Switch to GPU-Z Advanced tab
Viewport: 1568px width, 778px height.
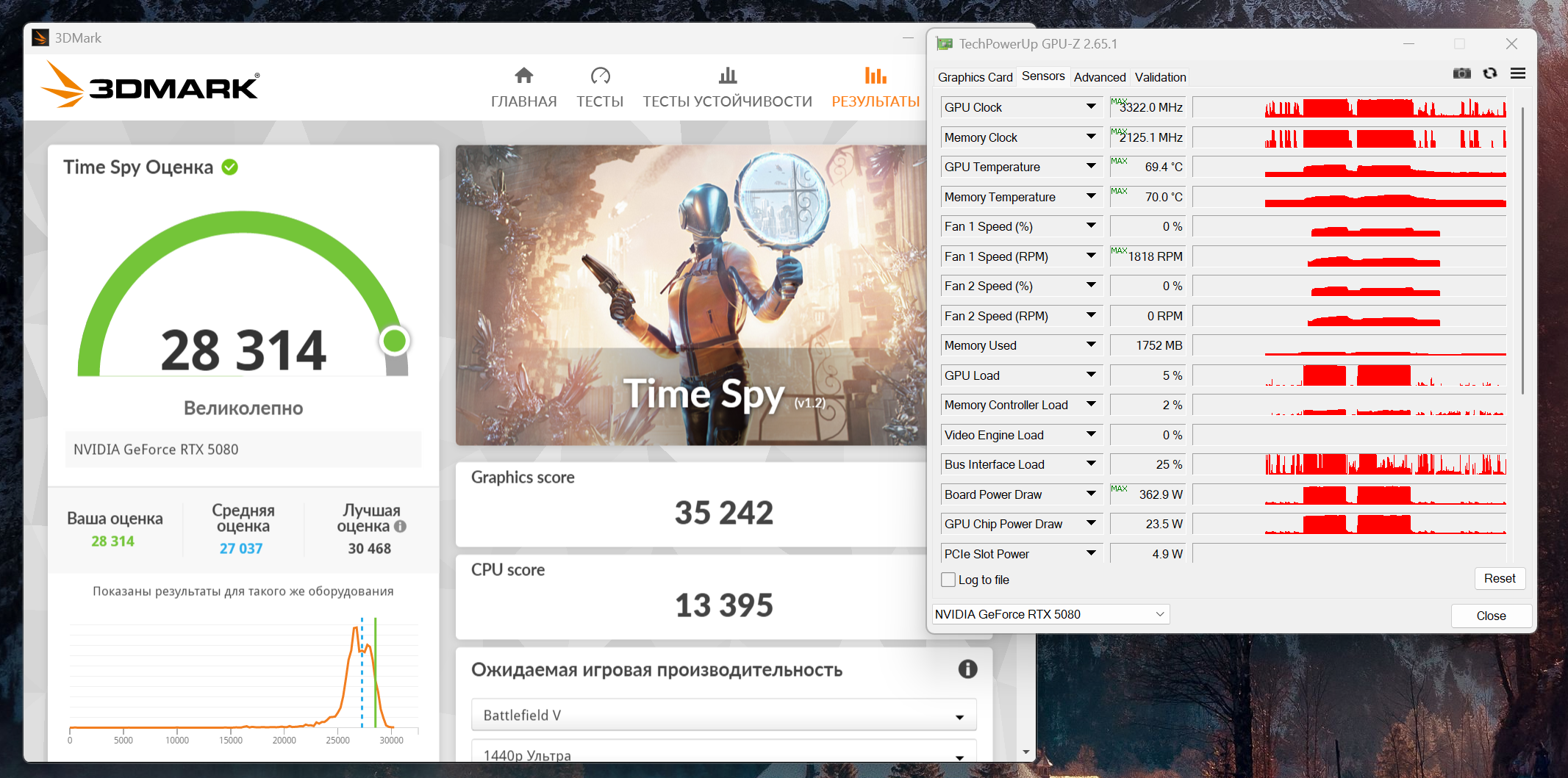[x=1100, y=77]
